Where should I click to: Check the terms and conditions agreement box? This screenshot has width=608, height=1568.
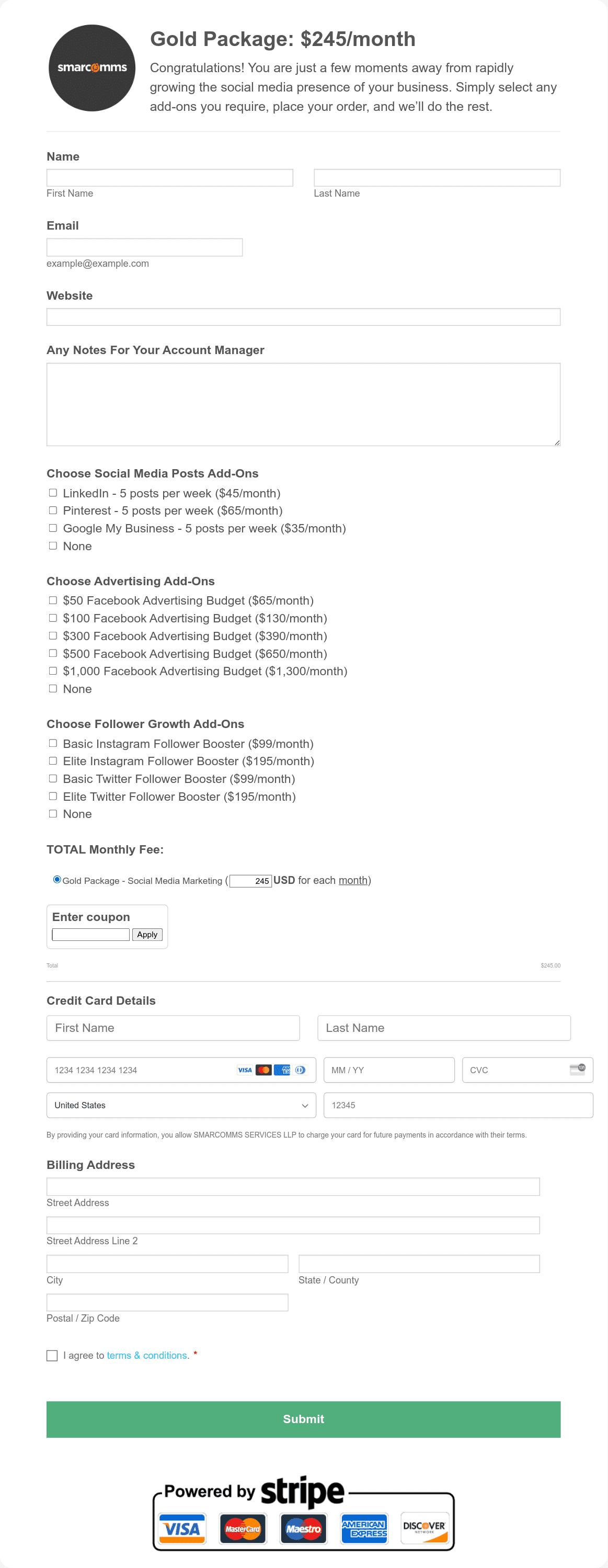(x=52, y=1356)
